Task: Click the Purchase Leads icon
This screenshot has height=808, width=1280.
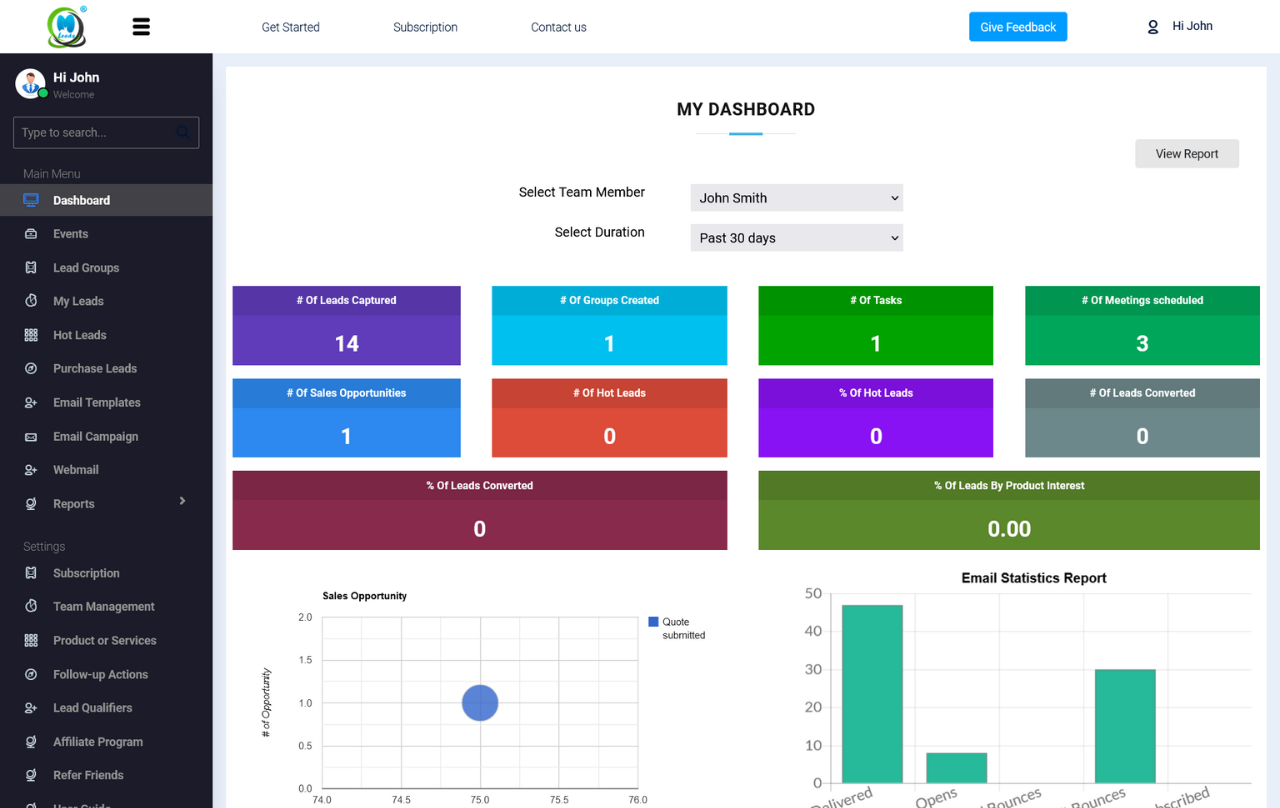Action: tap(31, 369)
